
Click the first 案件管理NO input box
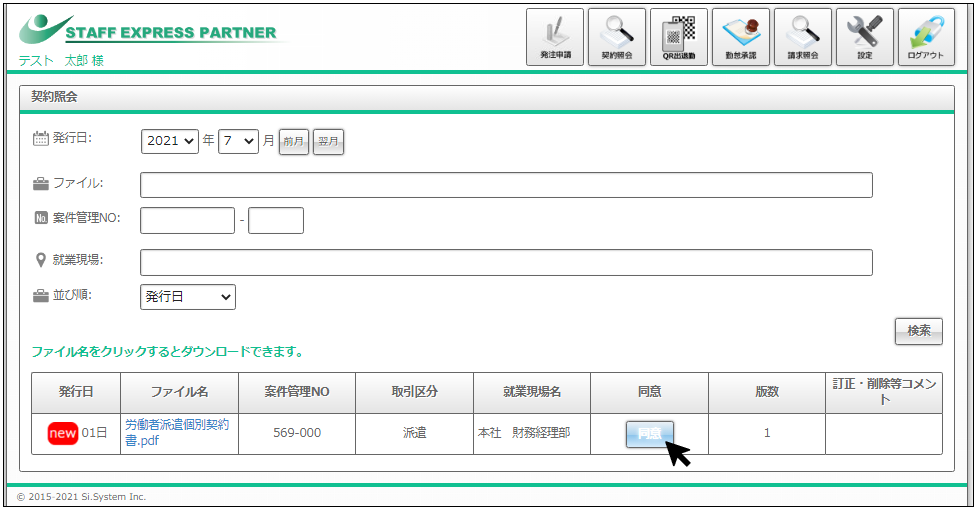pos(187,221)
